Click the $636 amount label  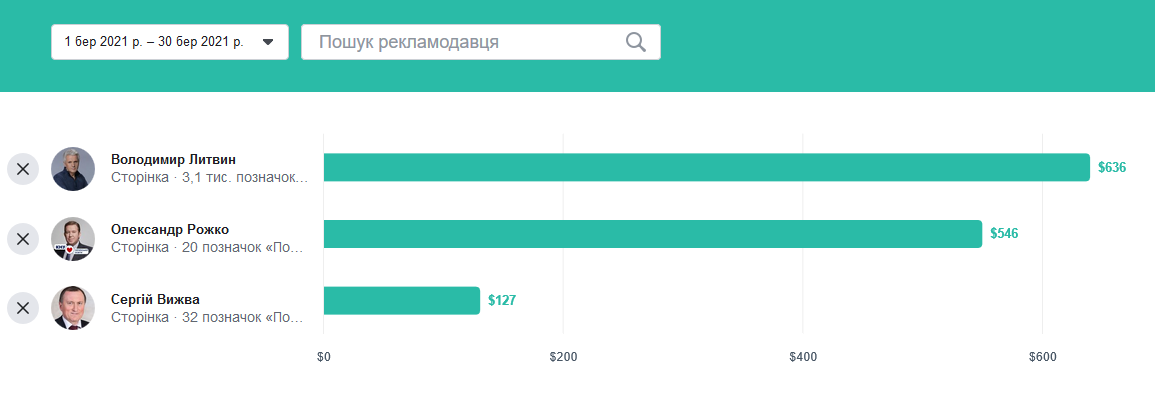tap(1112, 167)
